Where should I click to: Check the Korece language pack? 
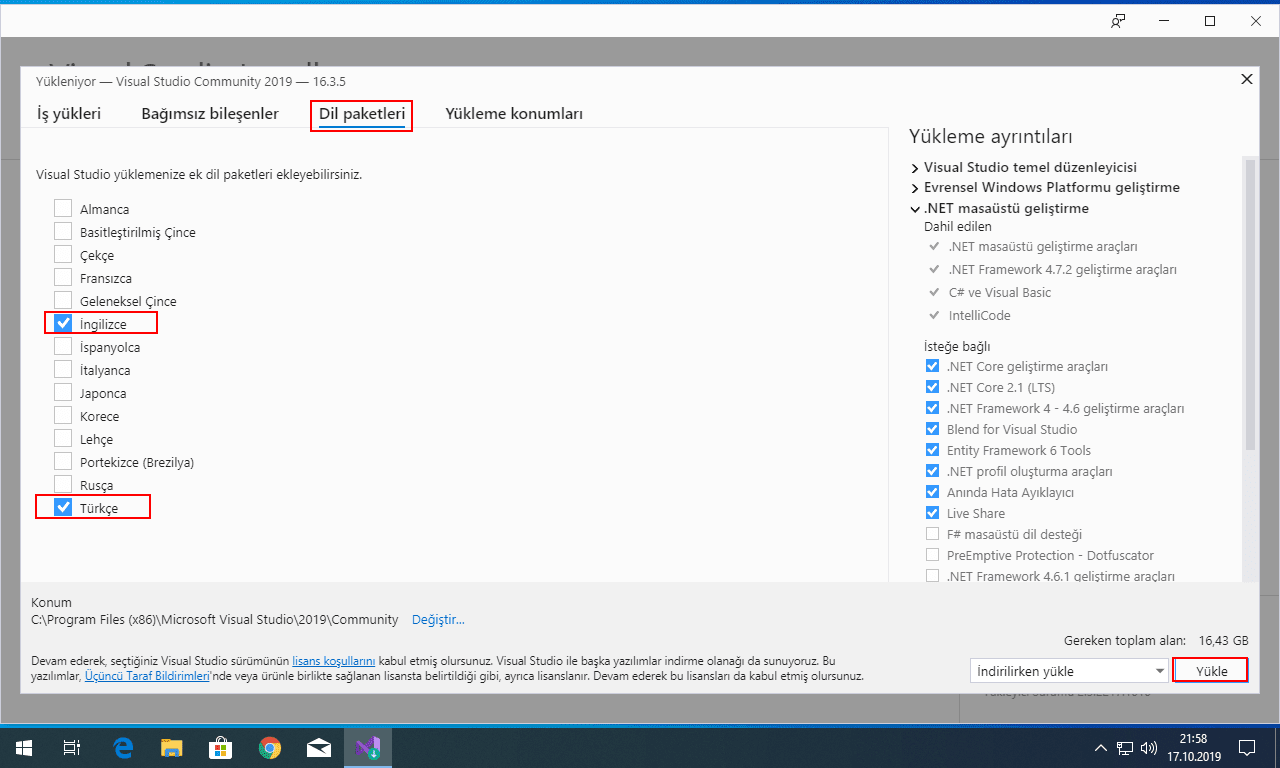pyautogui.click(x=63, y=416)
